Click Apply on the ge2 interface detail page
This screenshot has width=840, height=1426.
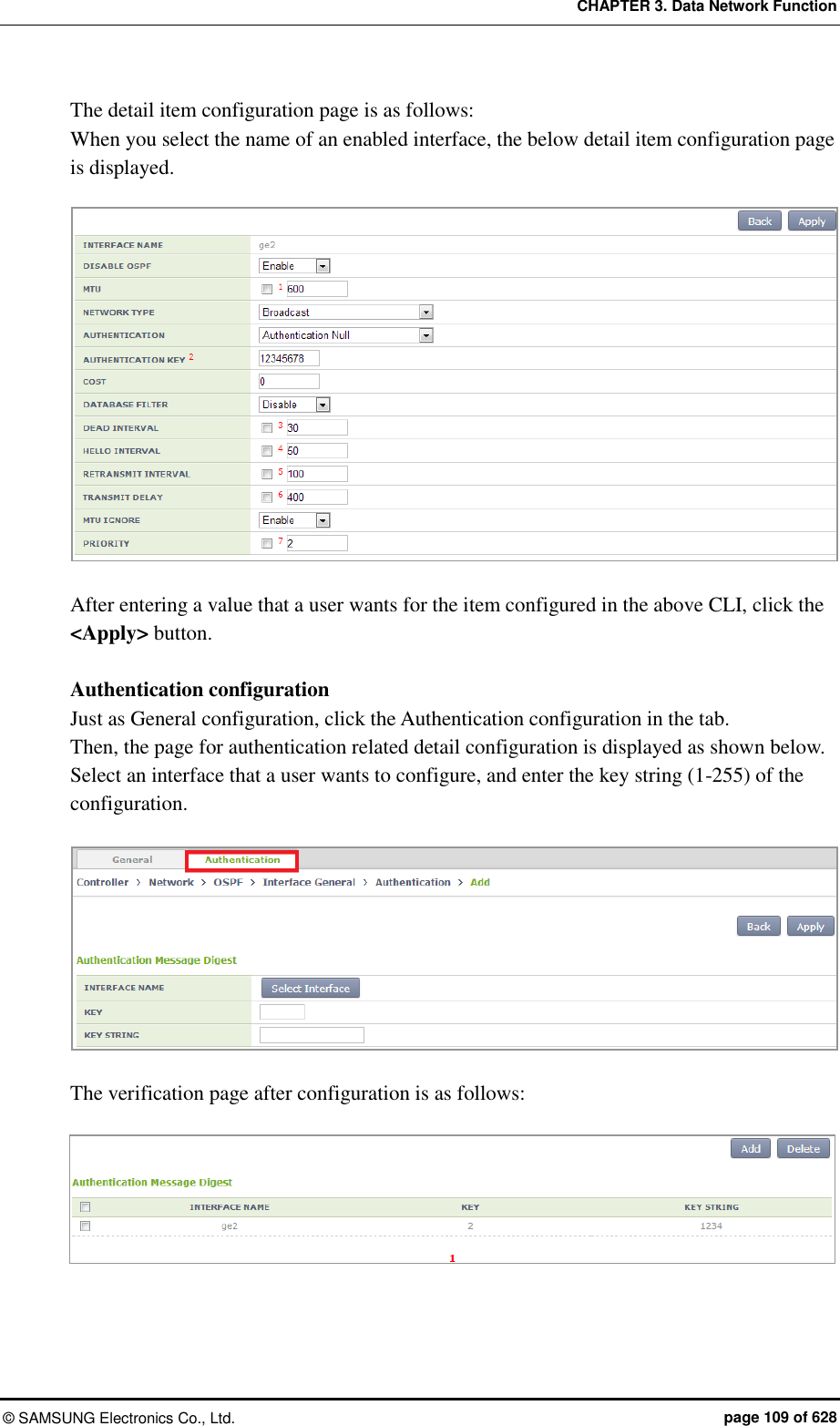click(812, 221)
